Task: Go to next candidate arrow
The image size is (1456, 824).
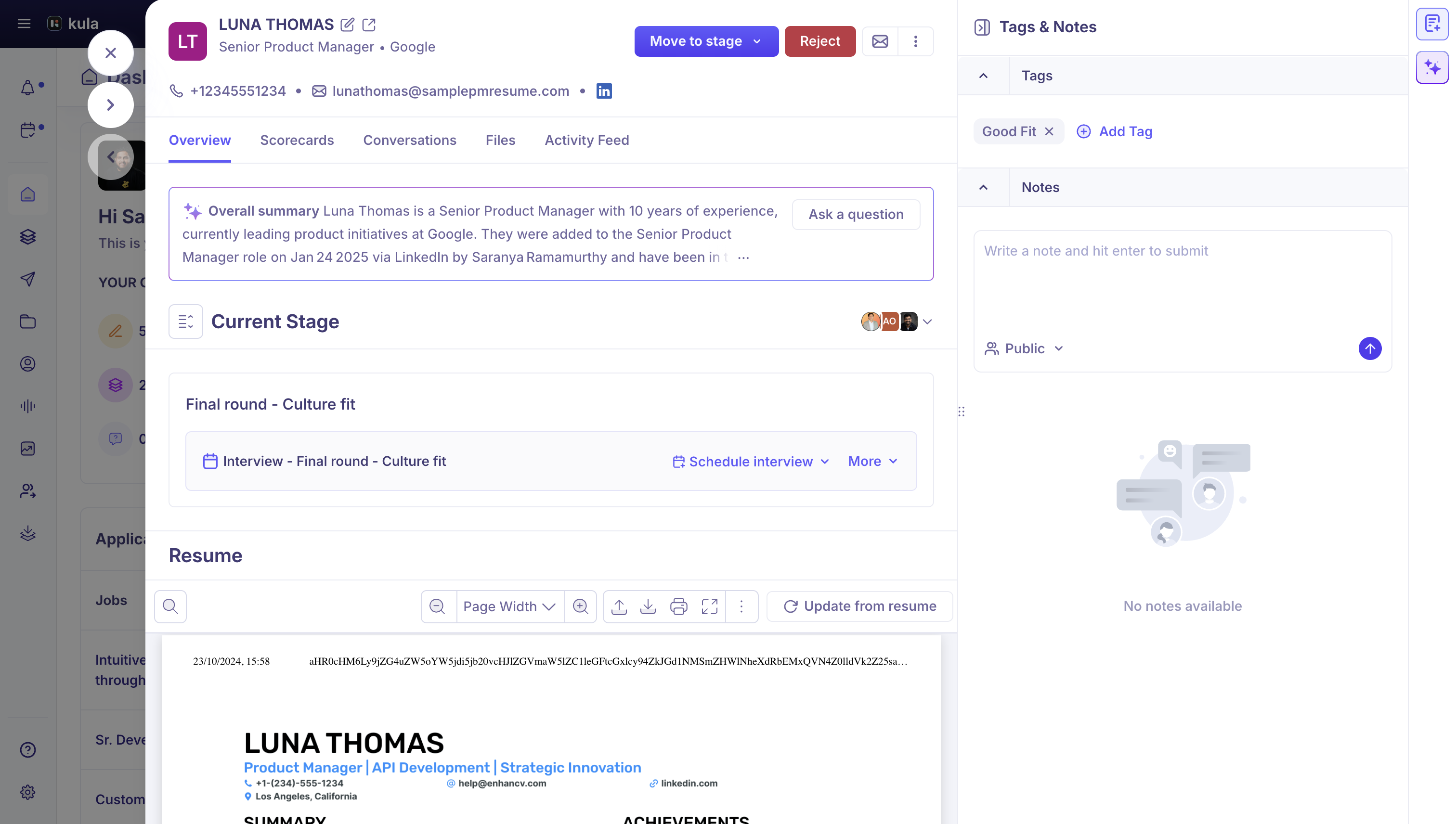Action: [x=110, y=105]
